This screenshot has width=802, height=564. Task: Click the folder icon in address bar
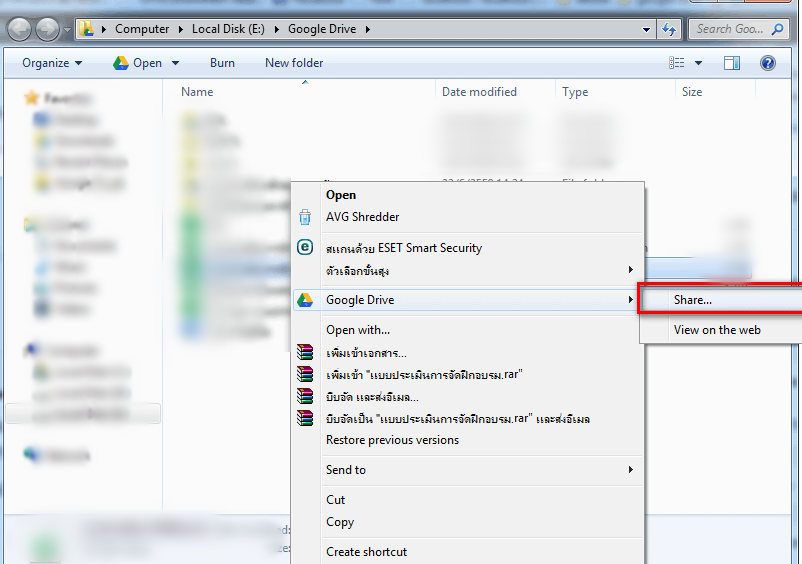[86, 29]
